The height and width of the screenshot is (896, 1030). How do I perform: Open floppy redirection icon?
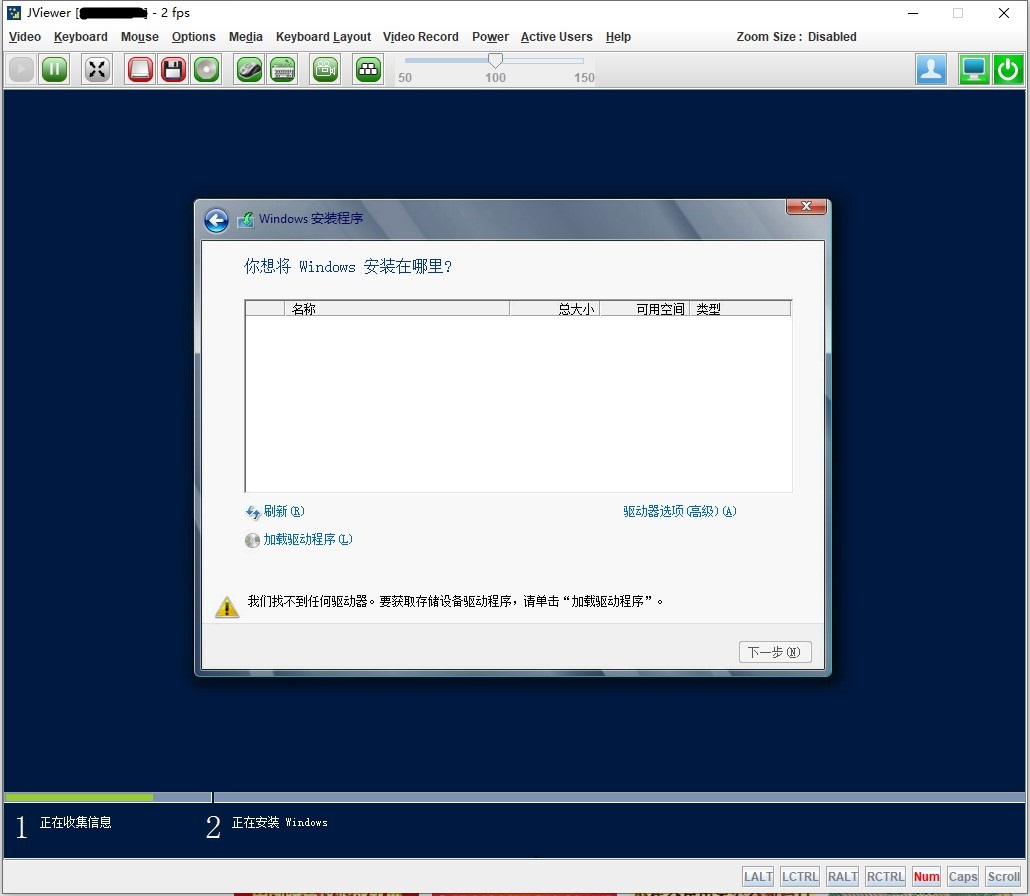[x=173, y=69]
